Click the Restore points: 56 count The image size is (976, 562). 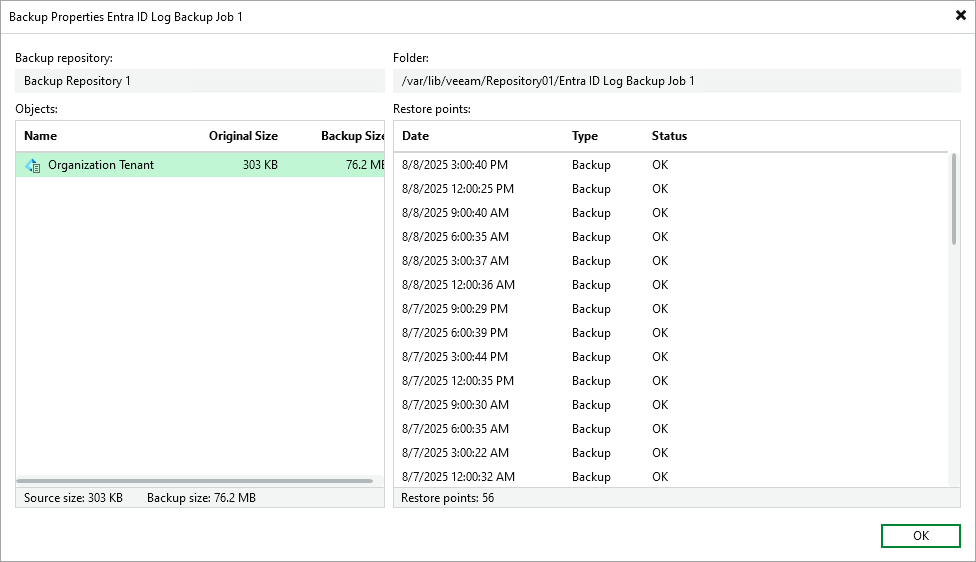(x=448, y=498)
